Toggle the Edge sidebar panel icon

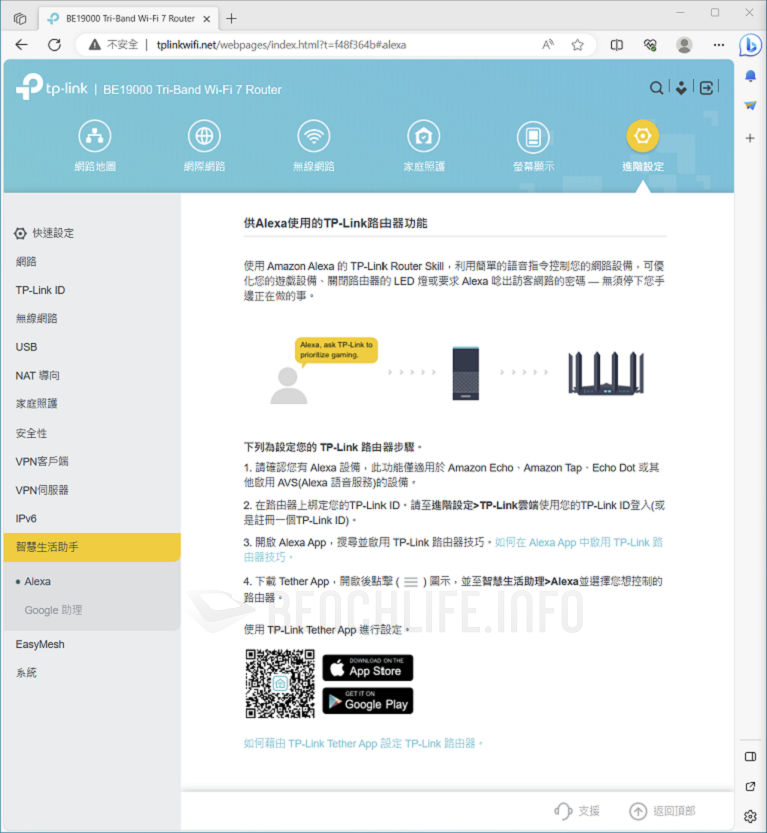tap(750, 756)
